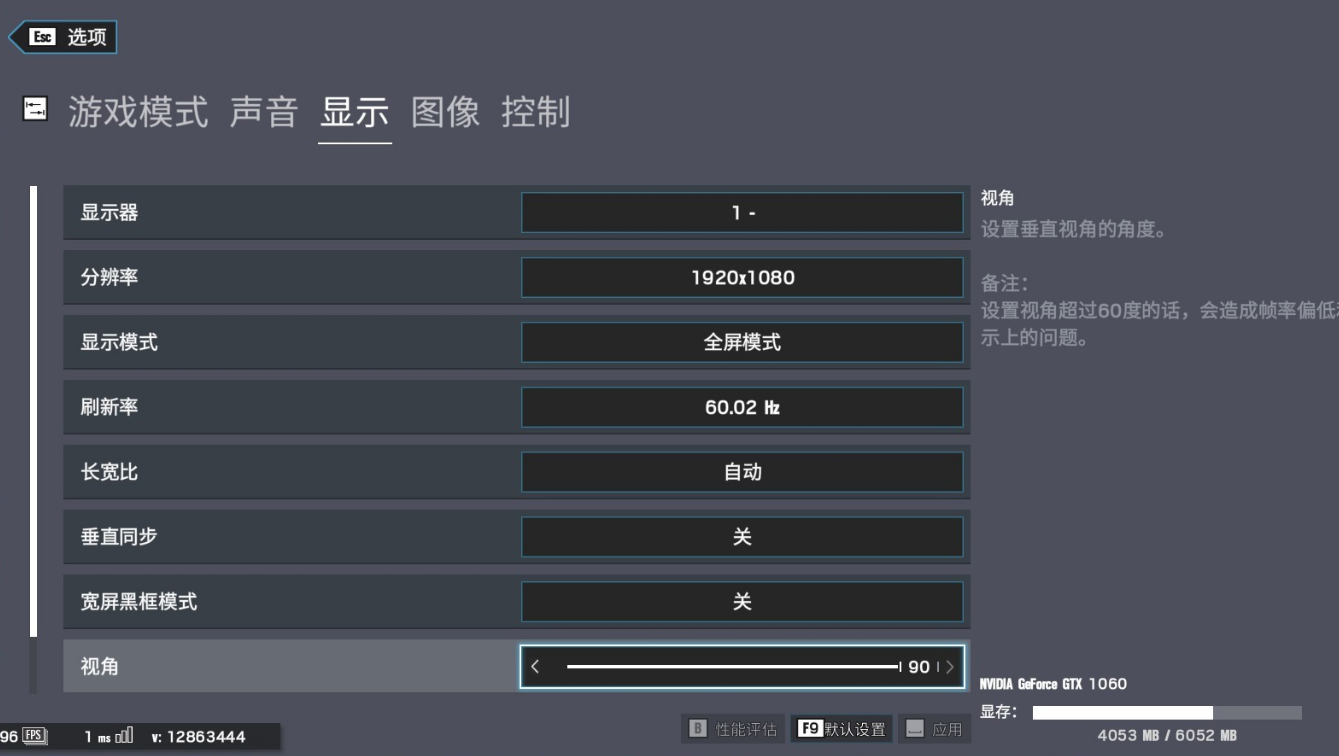
Task: Toggle 垂直同步 setting currently 关
Action: (x=742, y=537)
